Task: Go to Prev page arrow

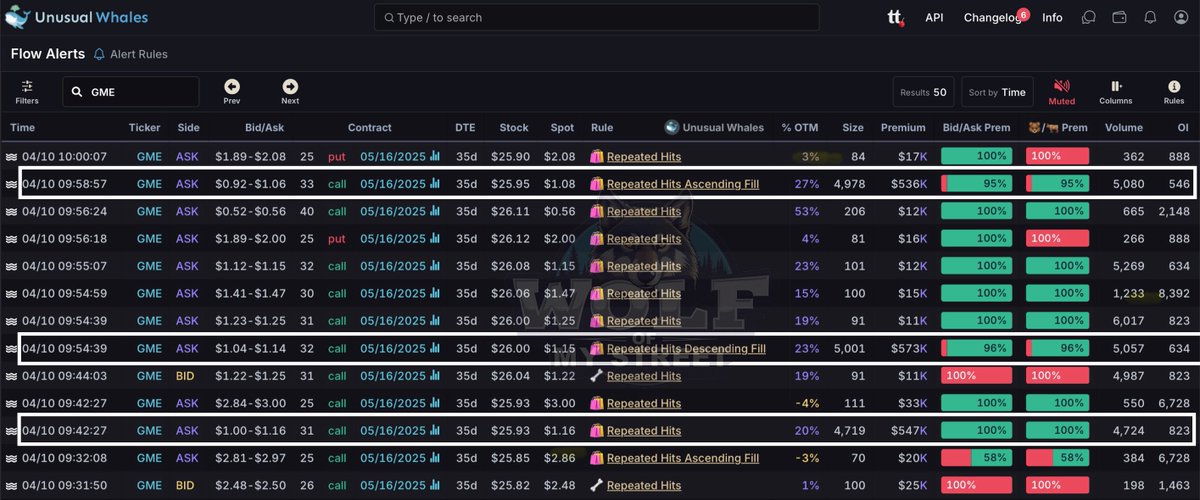Action: click(x=232, y=87)
